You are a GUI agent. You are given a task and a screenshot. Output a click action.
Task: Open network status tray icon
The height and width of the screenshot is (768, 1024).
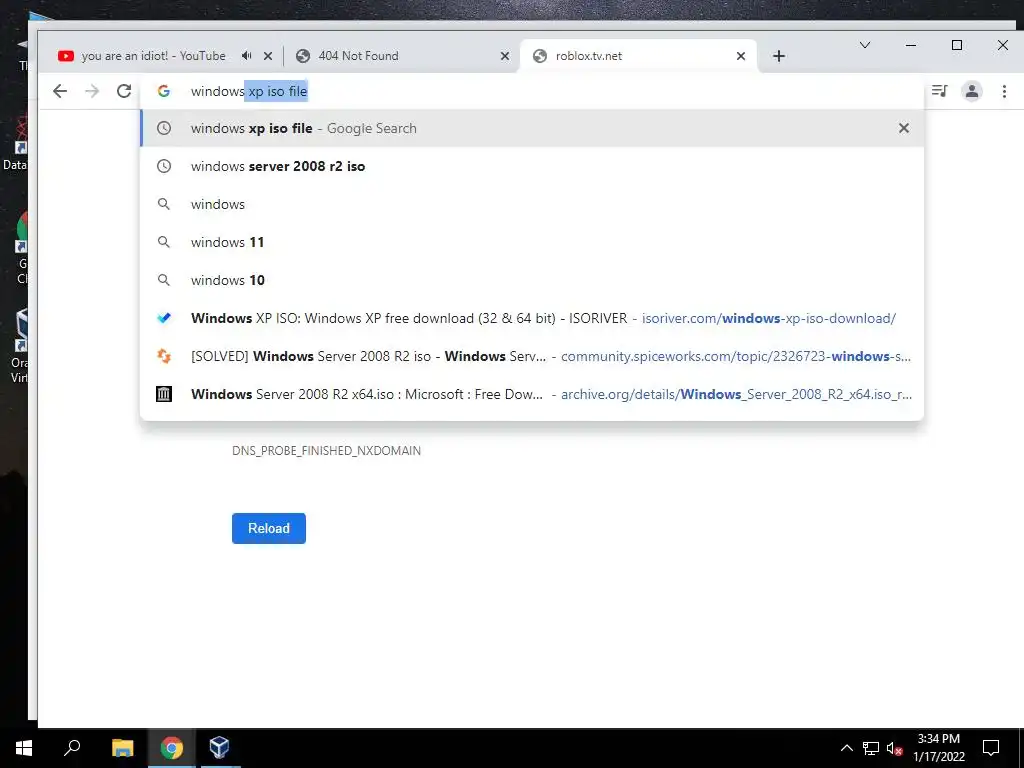[x=871, y=748]
